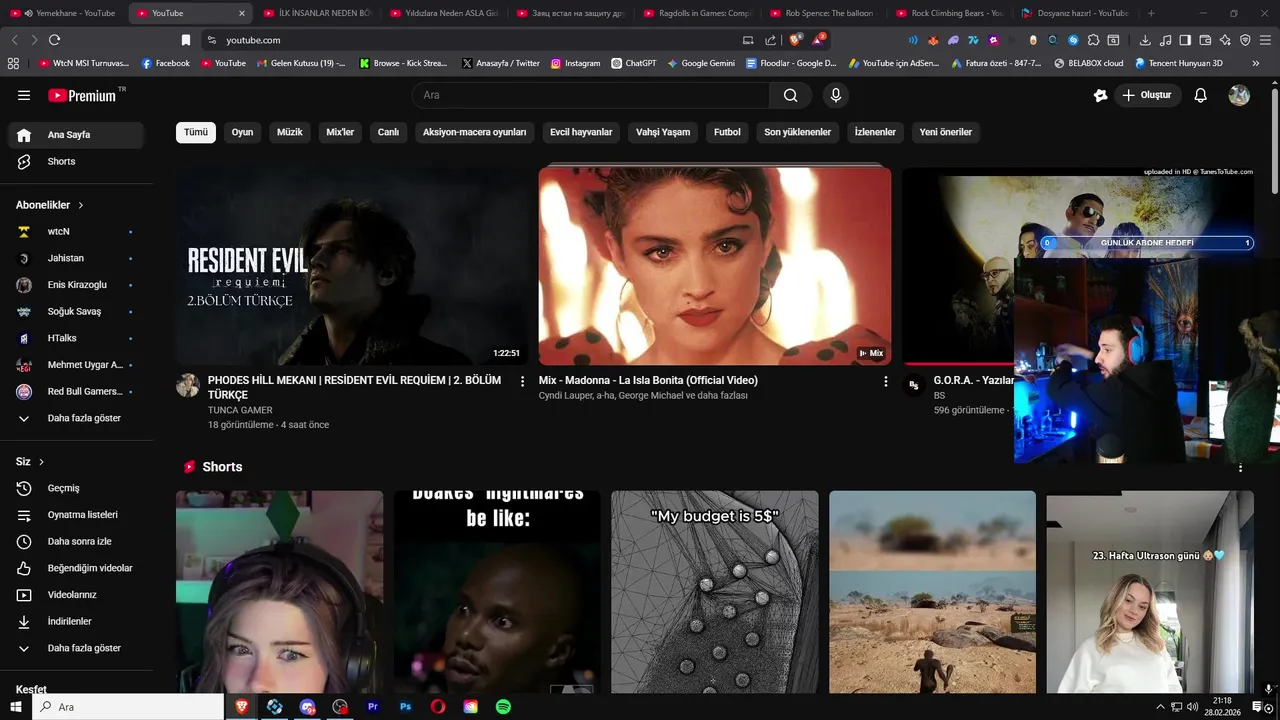
Task: Open Geçmiş watch history
Action: pos(78,488)
